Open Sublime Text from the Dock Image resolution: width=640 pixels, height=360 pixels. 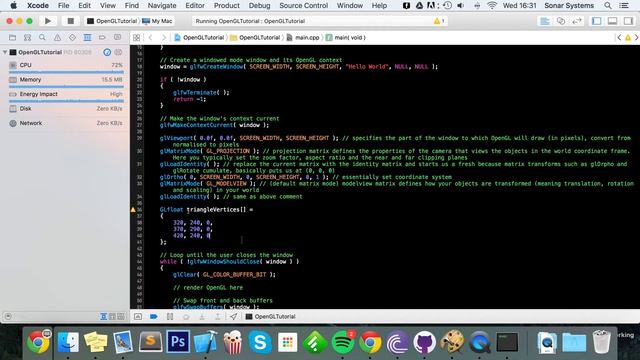150,341
